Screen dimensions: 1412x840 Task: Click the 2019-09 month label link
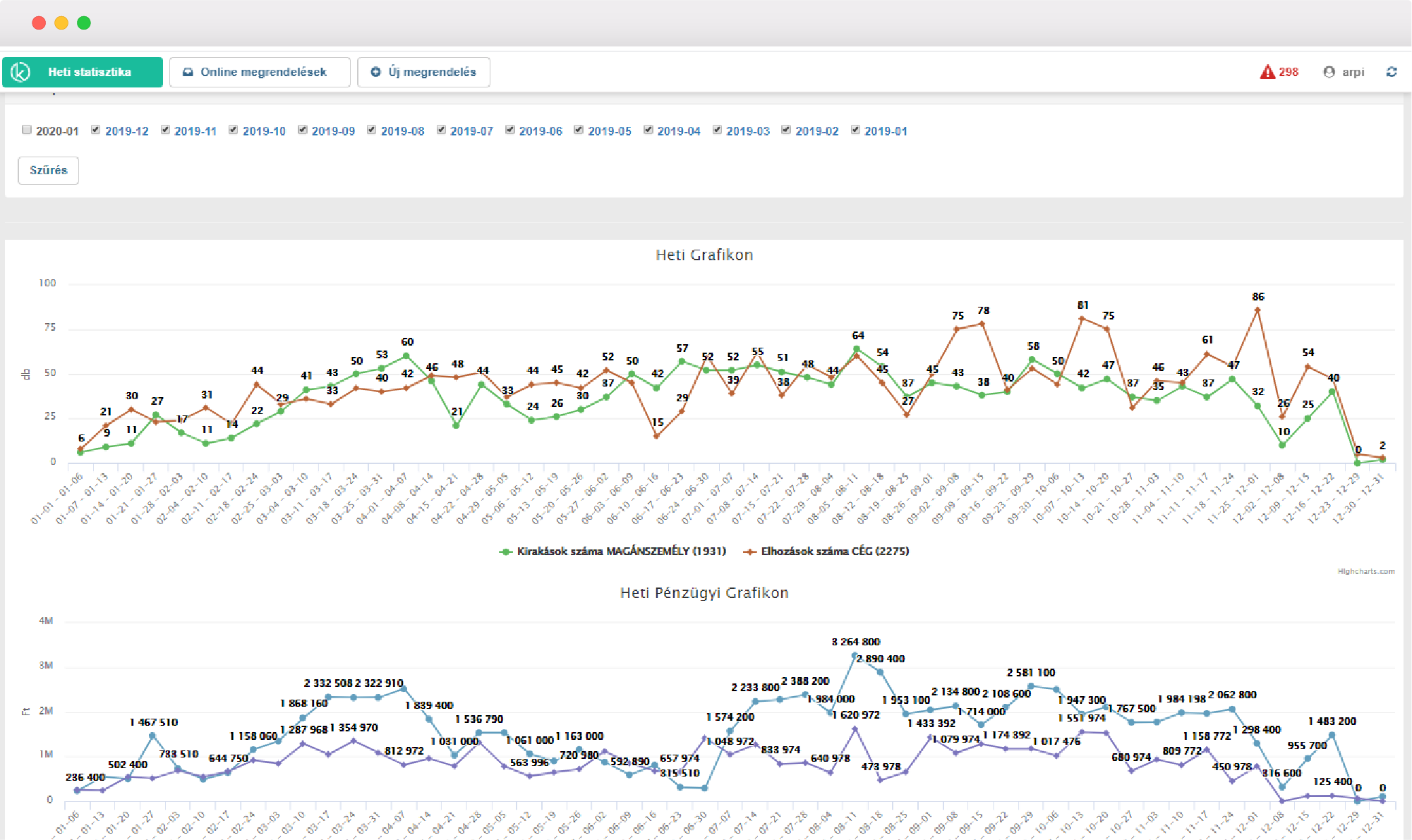(x=333, y=131)
